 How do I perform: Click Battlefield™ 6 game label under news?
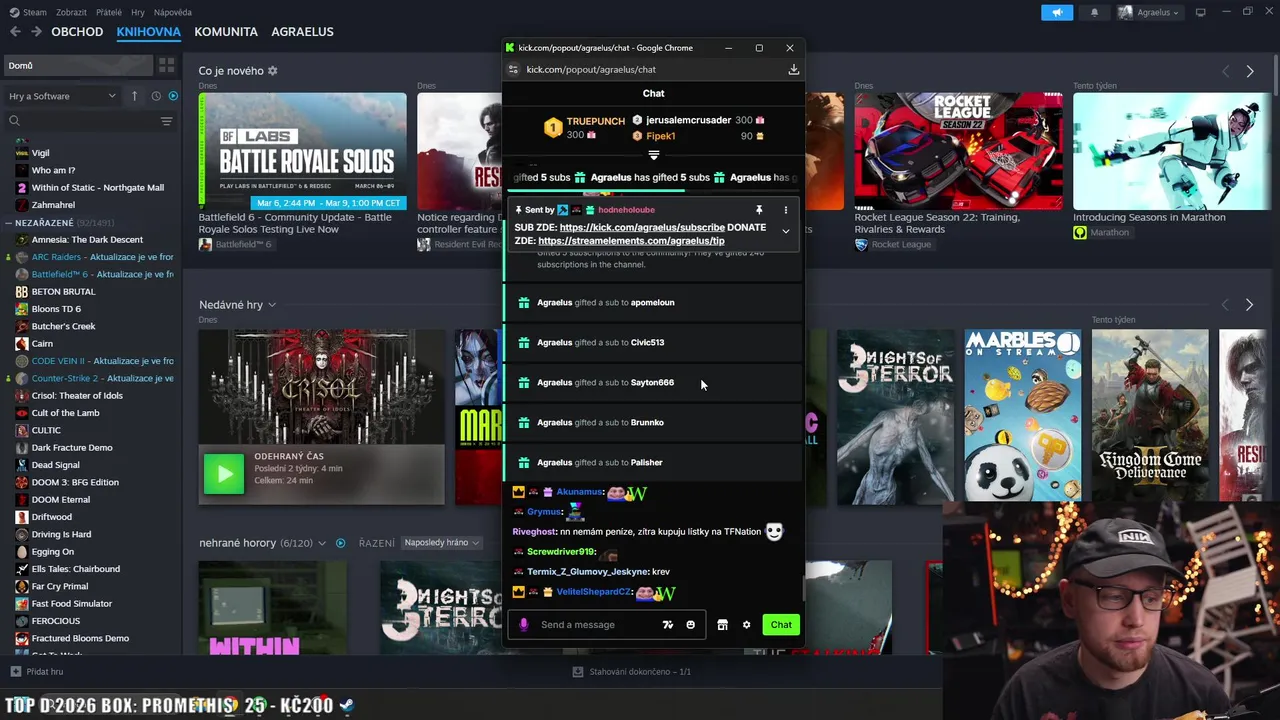[235, 244]
